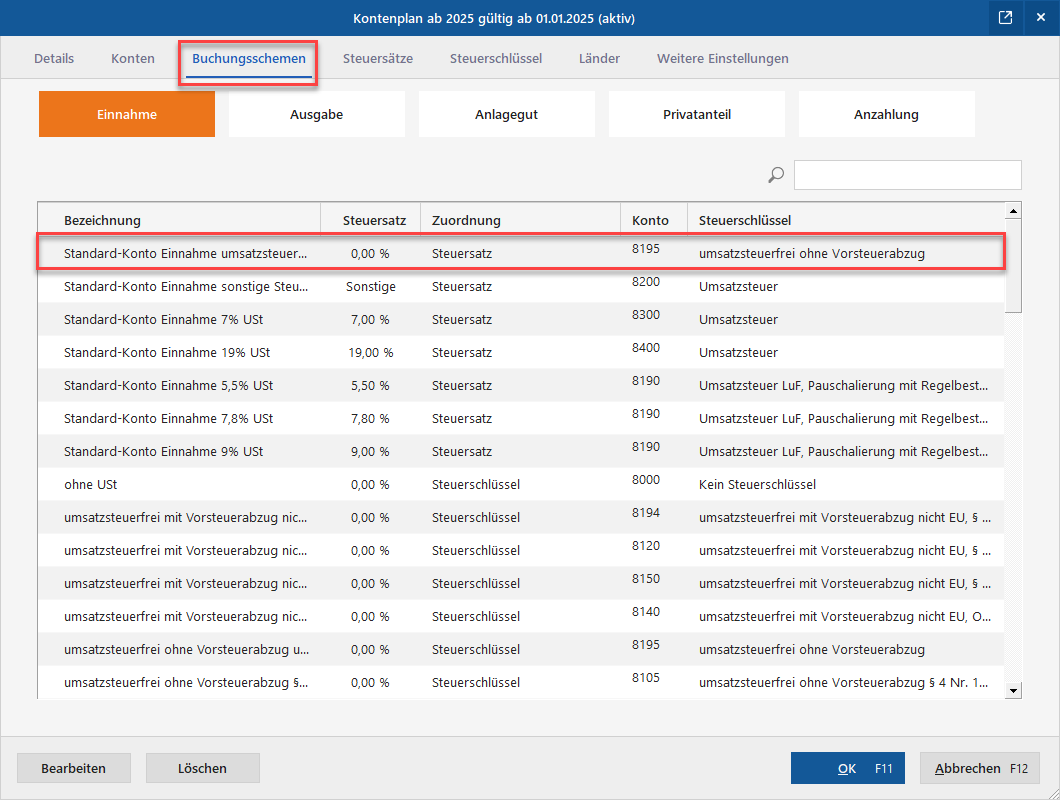Click Konto value 8400
The height and width of the screenshot is (800, 1060).
coord(646,348)
